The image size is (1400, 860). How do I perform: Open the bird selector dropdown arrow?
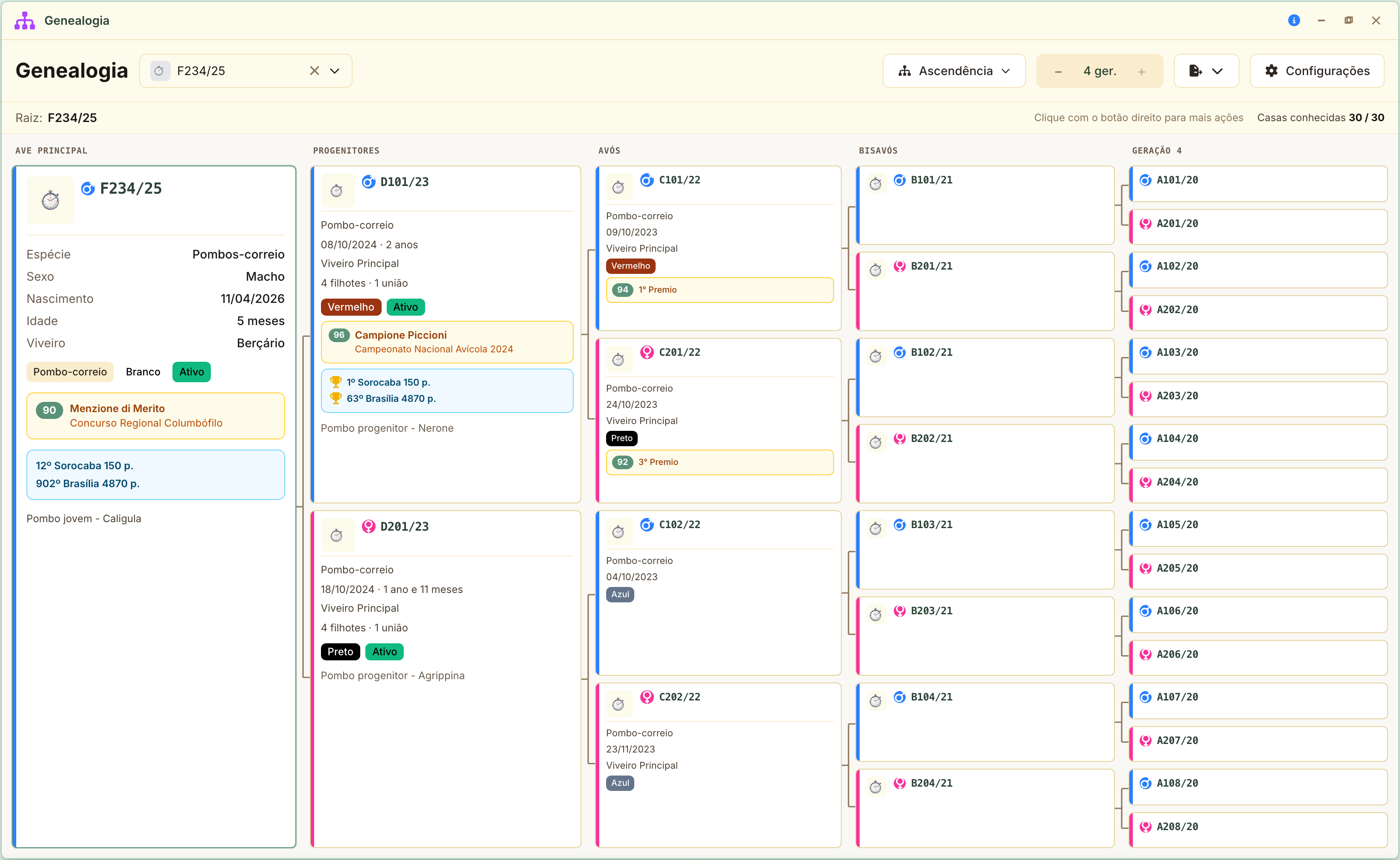coord(335,70)
